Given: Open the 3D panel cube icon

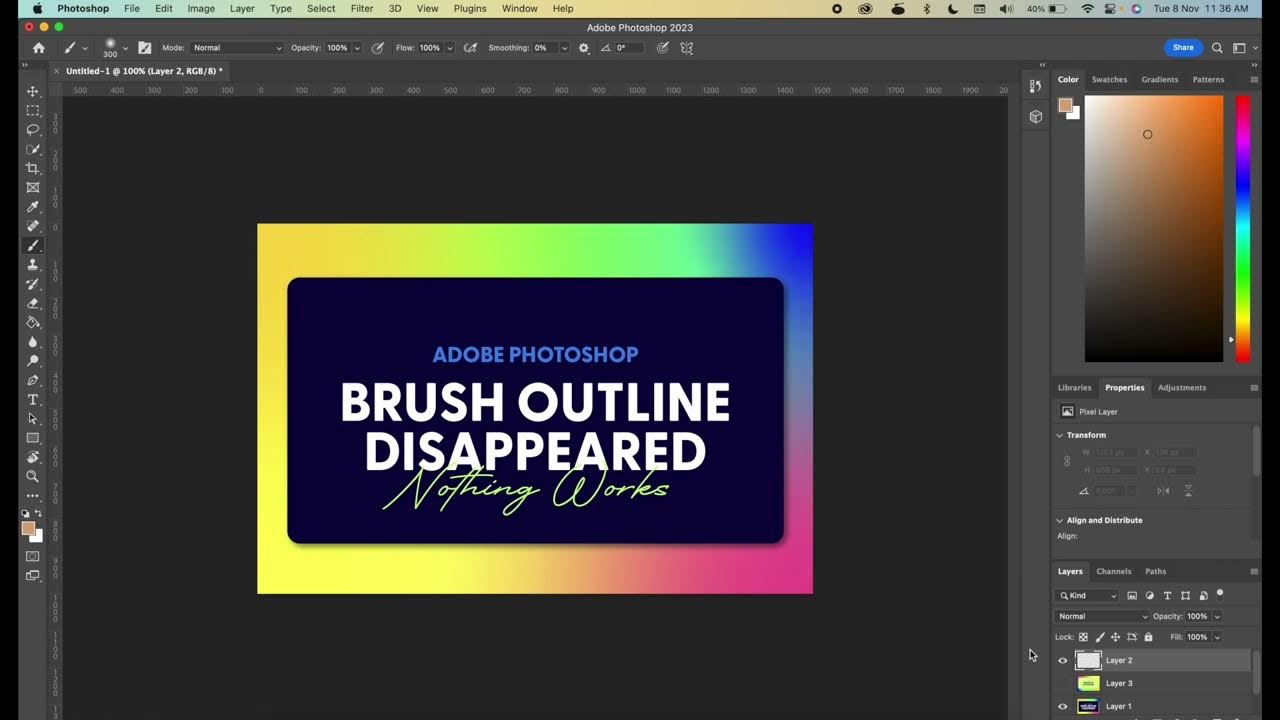Looking at the screenshot, I should click(x=1036, y=116).
